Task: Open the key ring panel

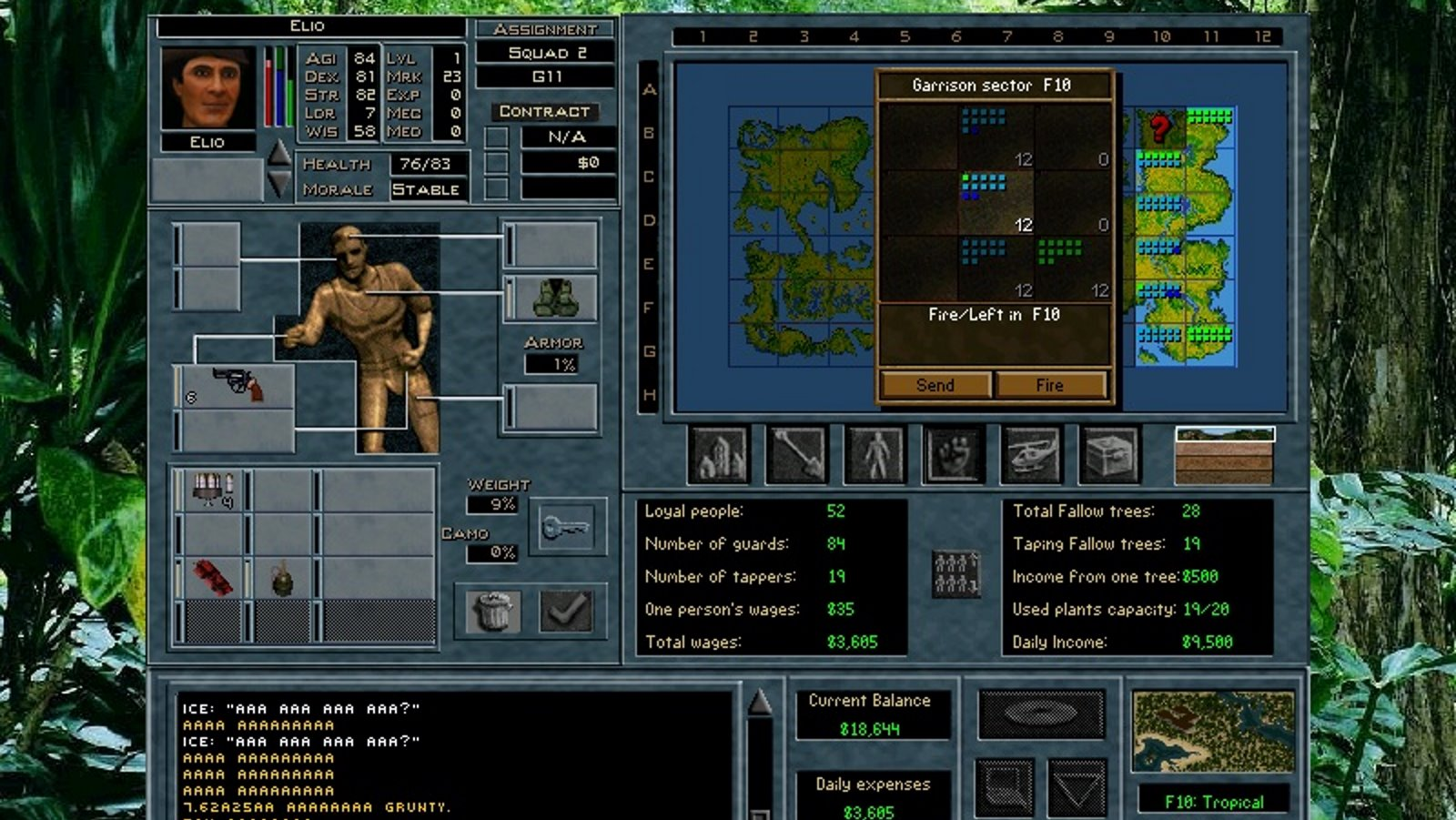Action: coord(566,527)
